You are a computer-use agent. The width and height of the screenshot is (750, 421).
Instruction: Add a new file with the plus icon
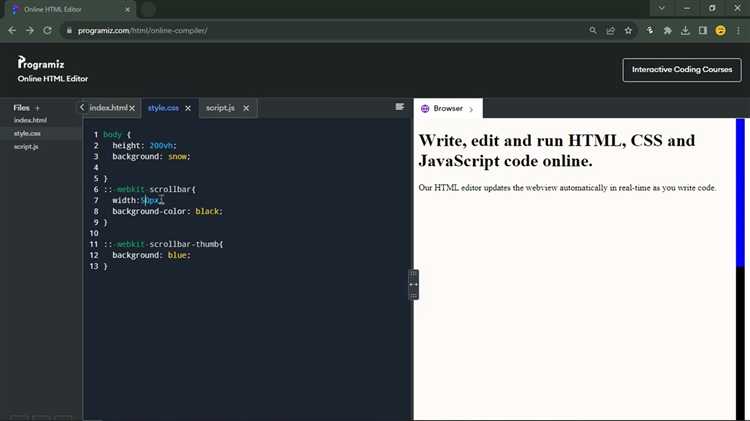click(x=37, y=108)
